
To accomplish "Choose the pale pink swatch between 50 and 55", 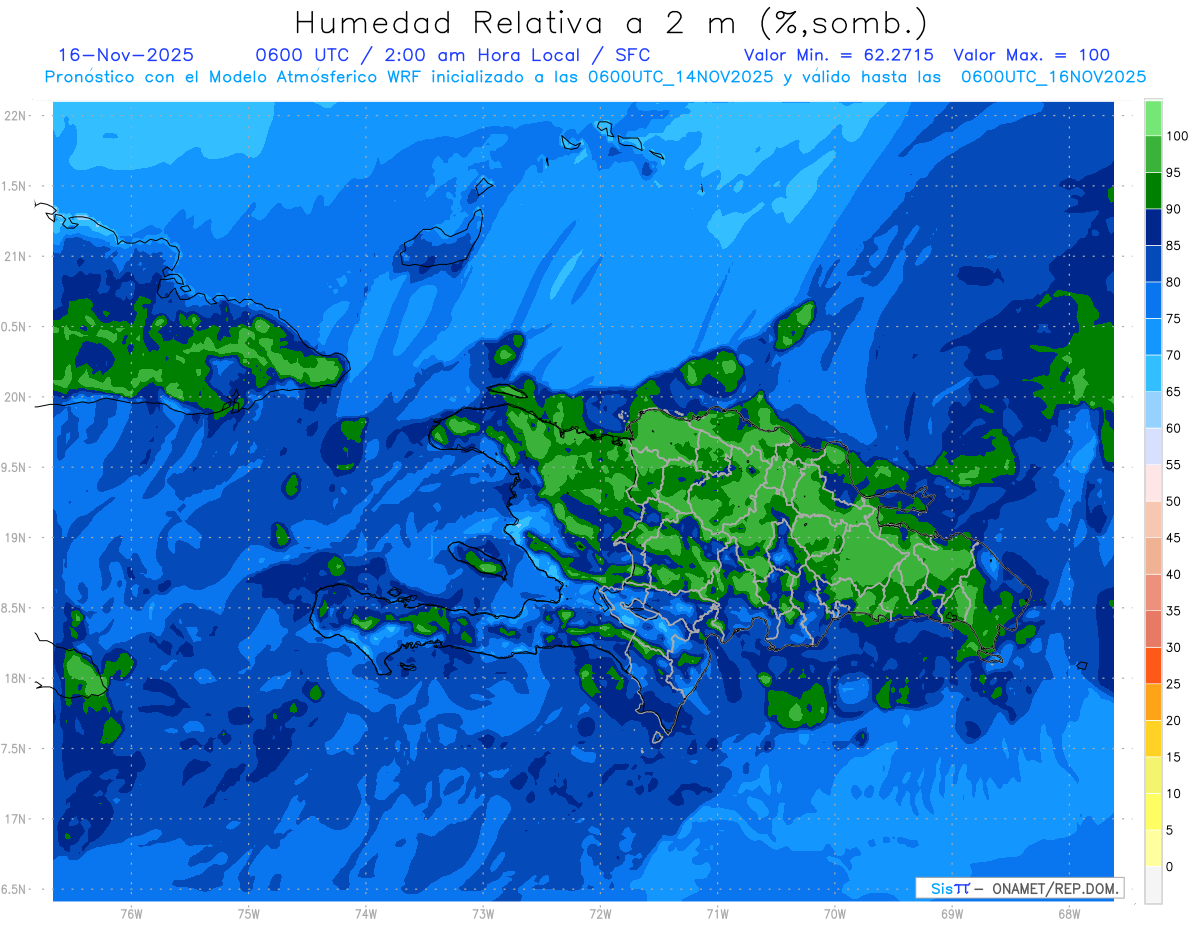I will [1153, 483].
